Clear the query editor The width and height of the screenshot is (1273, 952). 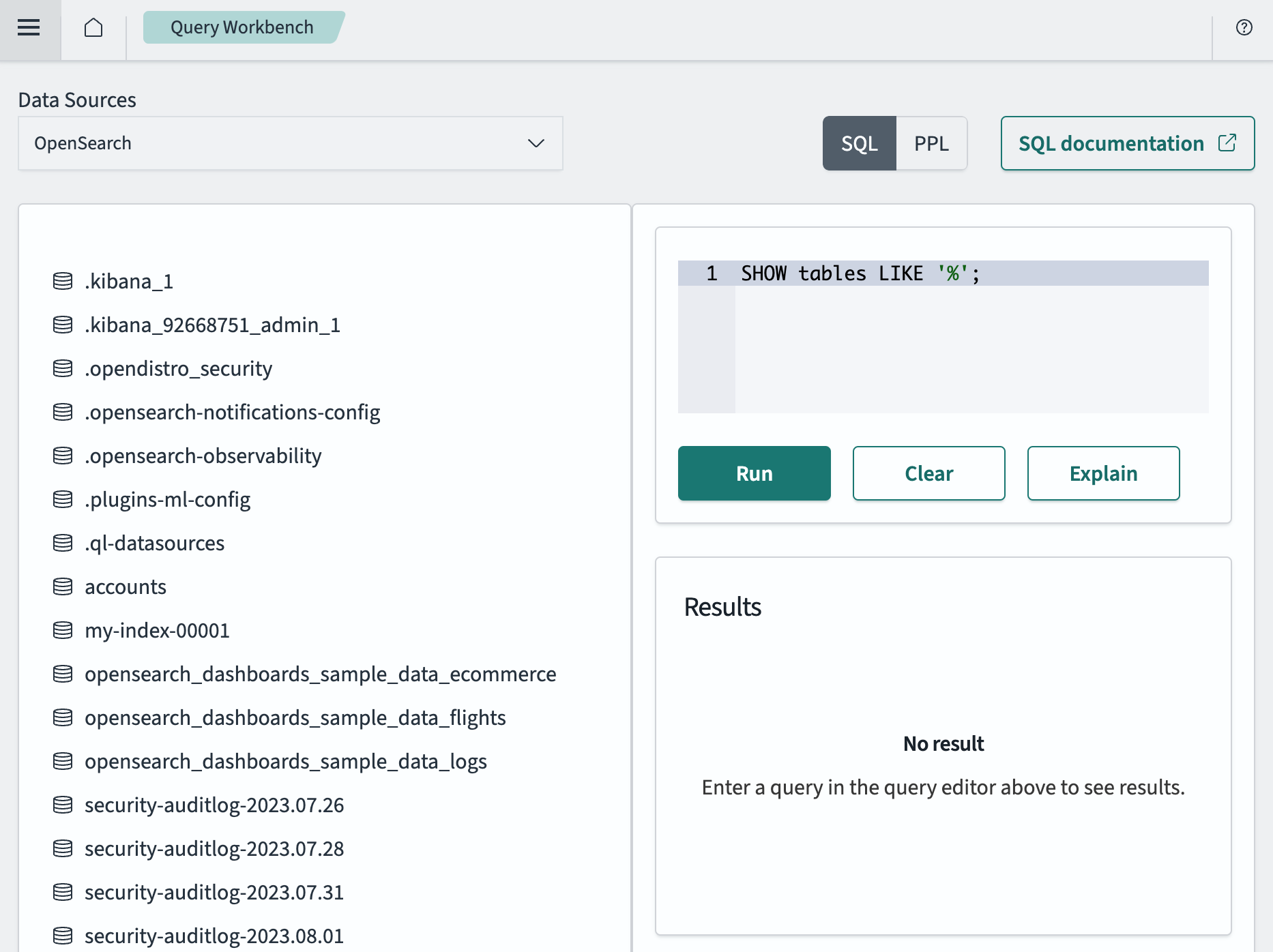click(928, 473)
